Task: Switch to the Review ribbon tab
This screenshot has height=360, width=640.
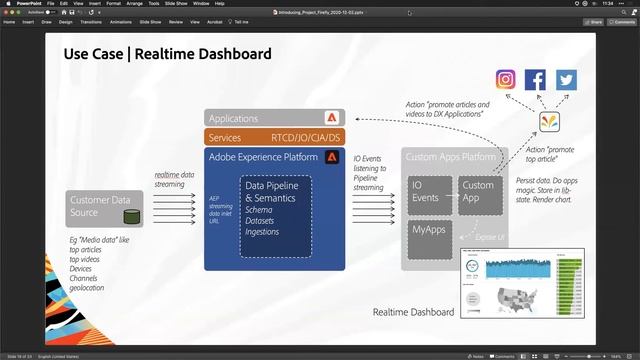Action: point(176,22)
